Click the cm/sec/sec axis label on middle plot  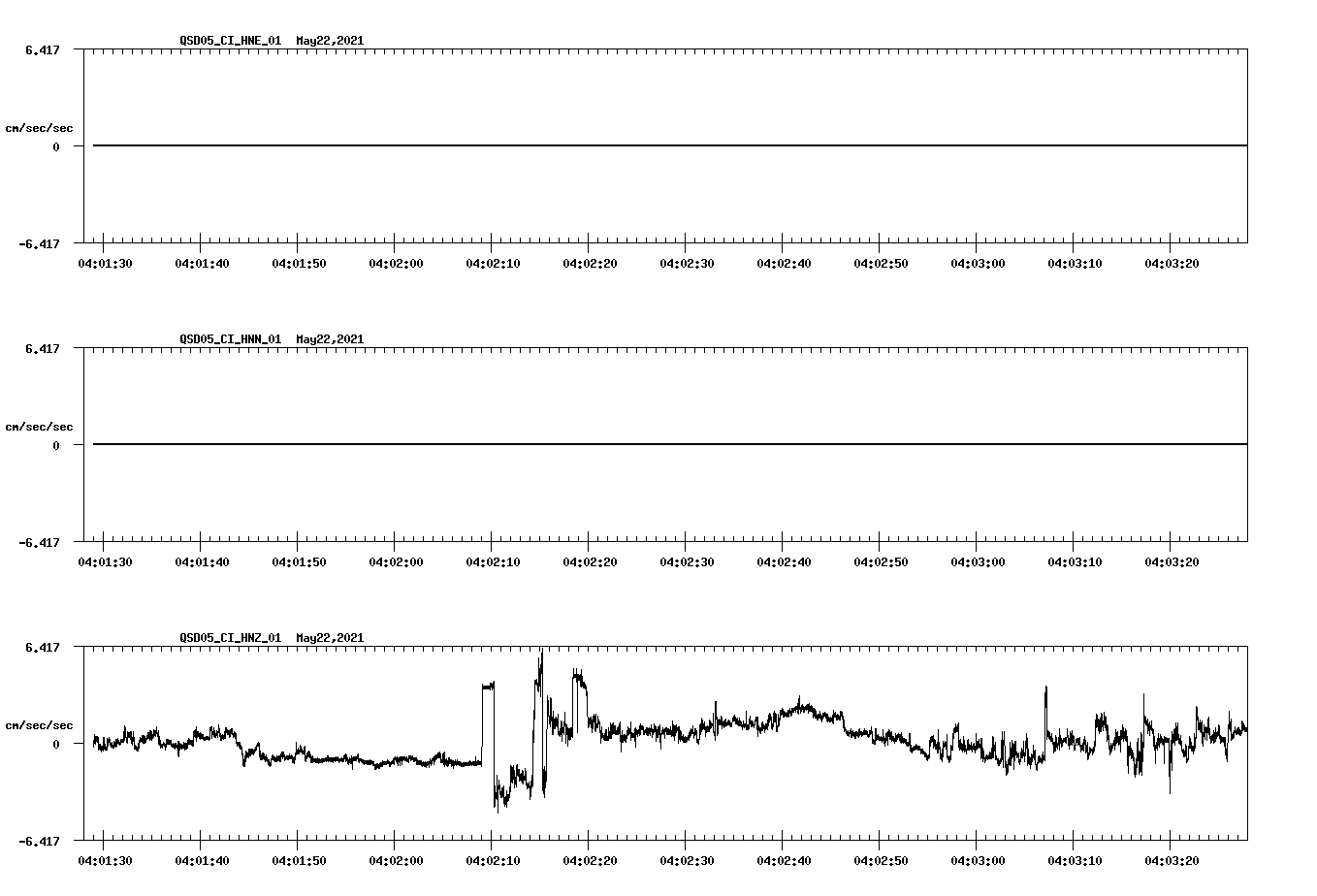pos(40,426)
